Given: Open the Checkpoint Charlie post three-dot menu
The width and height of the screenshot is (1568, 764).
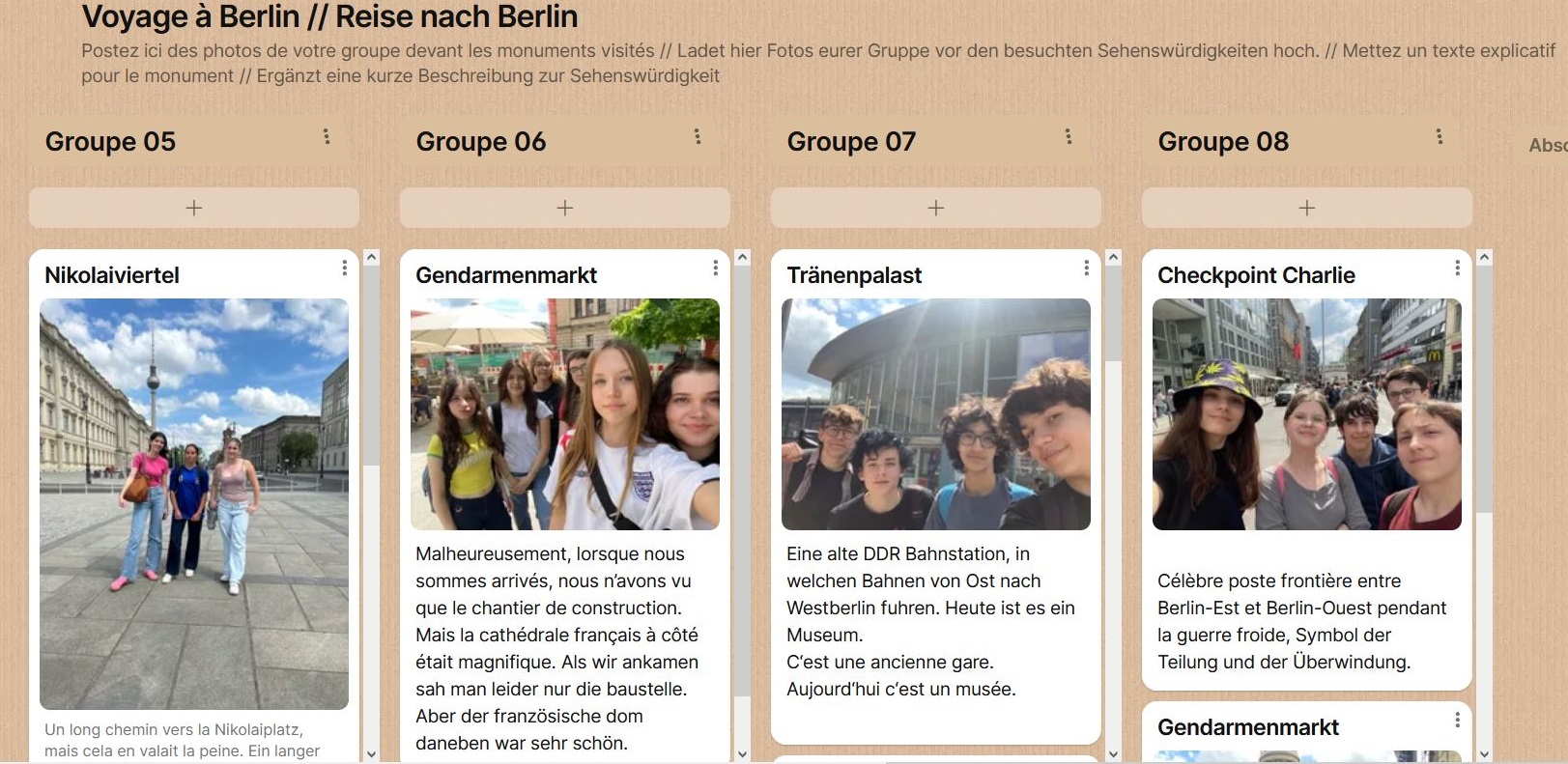Looking at the screenshot, I should (1457, 268).
